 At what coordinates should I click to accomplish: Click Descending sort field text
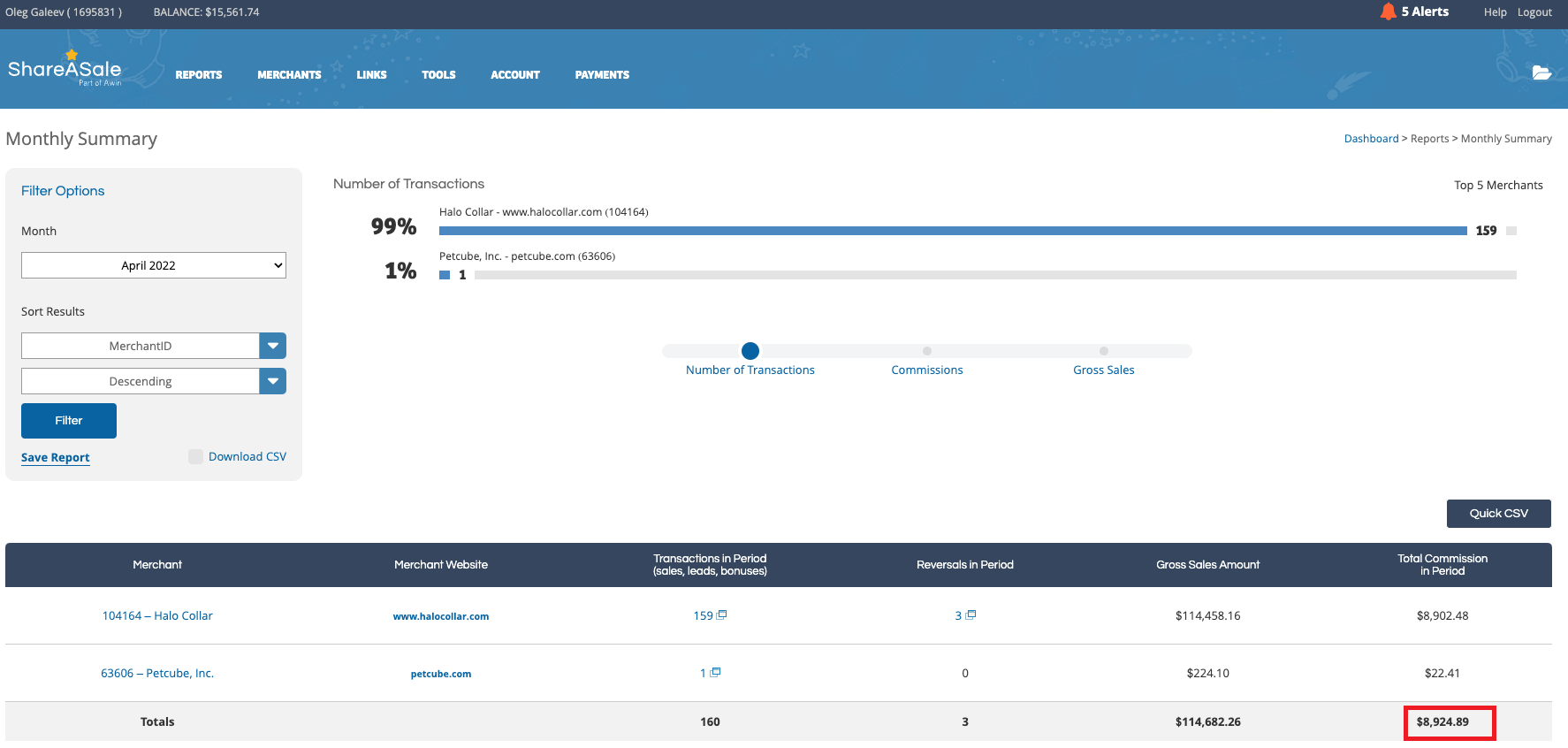point(141,381)
